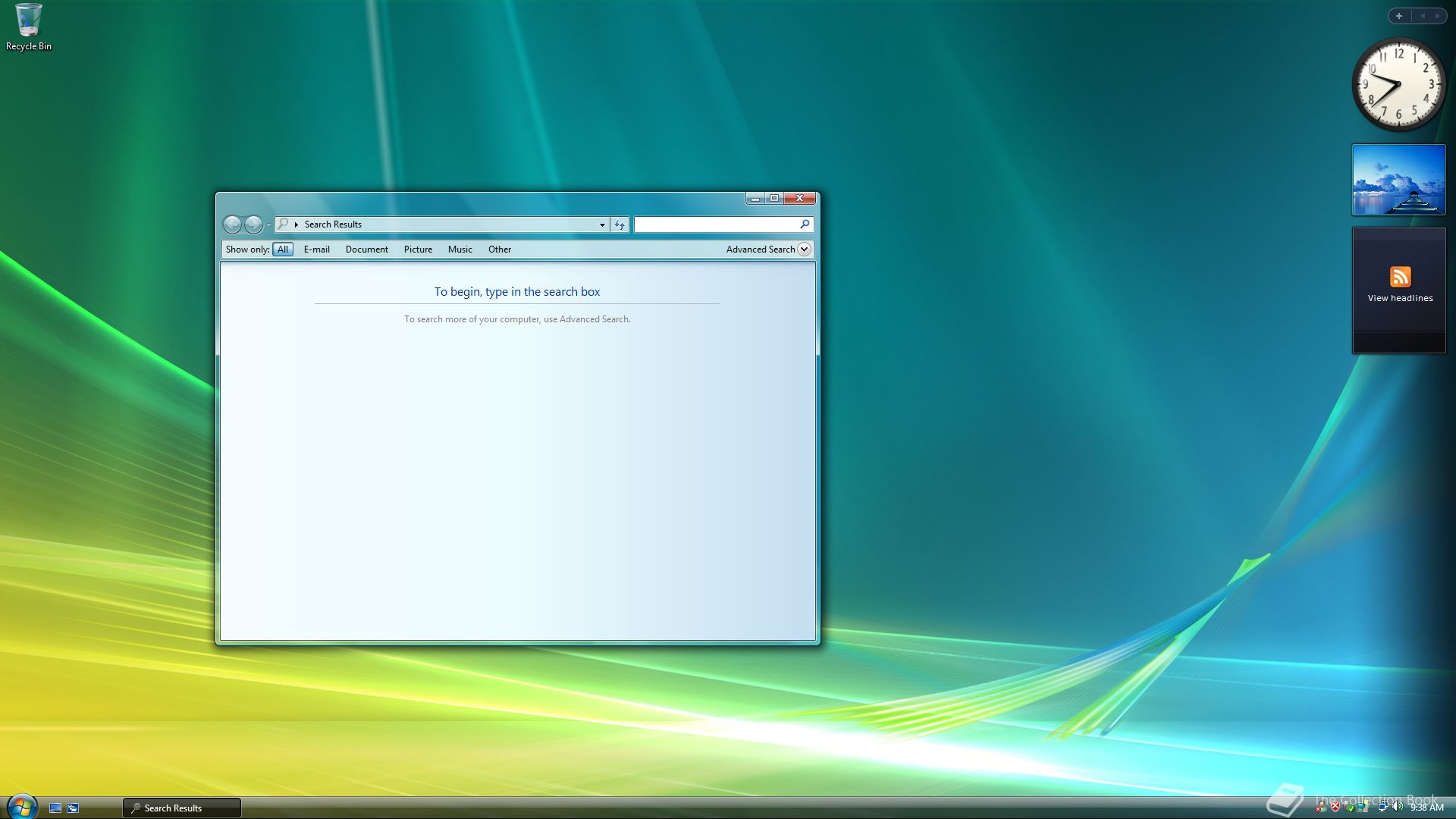This screenshot has width=1456, height=819.
Task: Select the Music filter tab
Action: point(460,249)
